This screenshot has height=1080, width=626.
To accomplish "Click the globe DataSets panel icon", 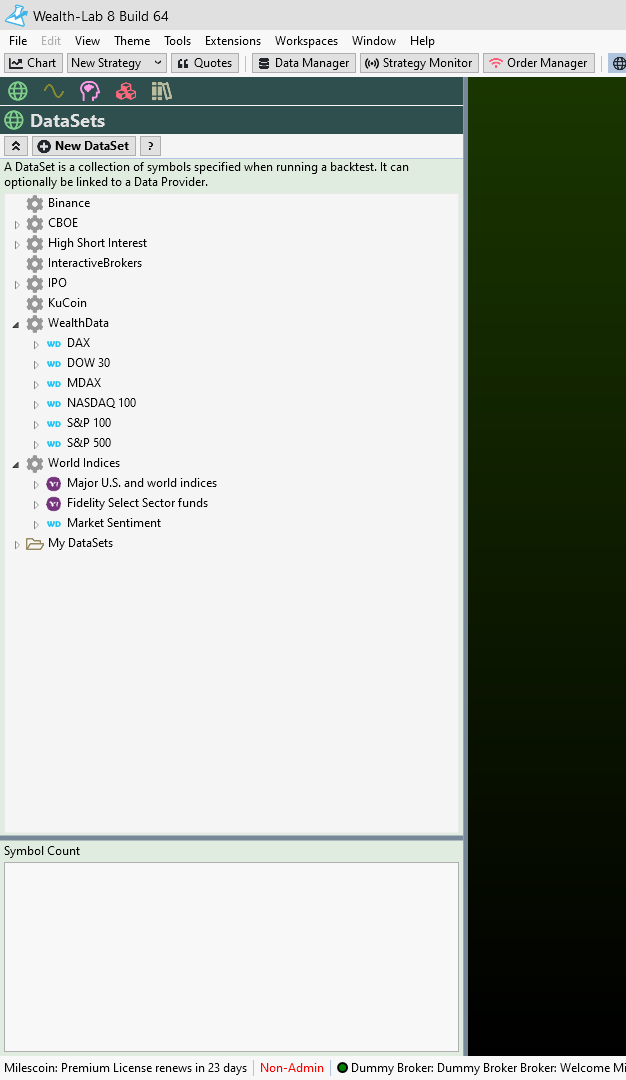I will (18, 91).
